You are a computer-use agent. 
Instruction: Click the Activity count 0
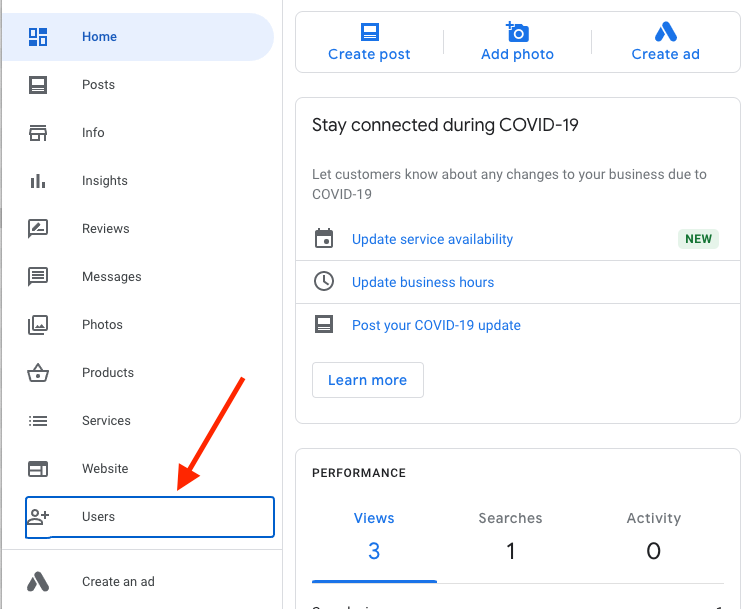653,551
